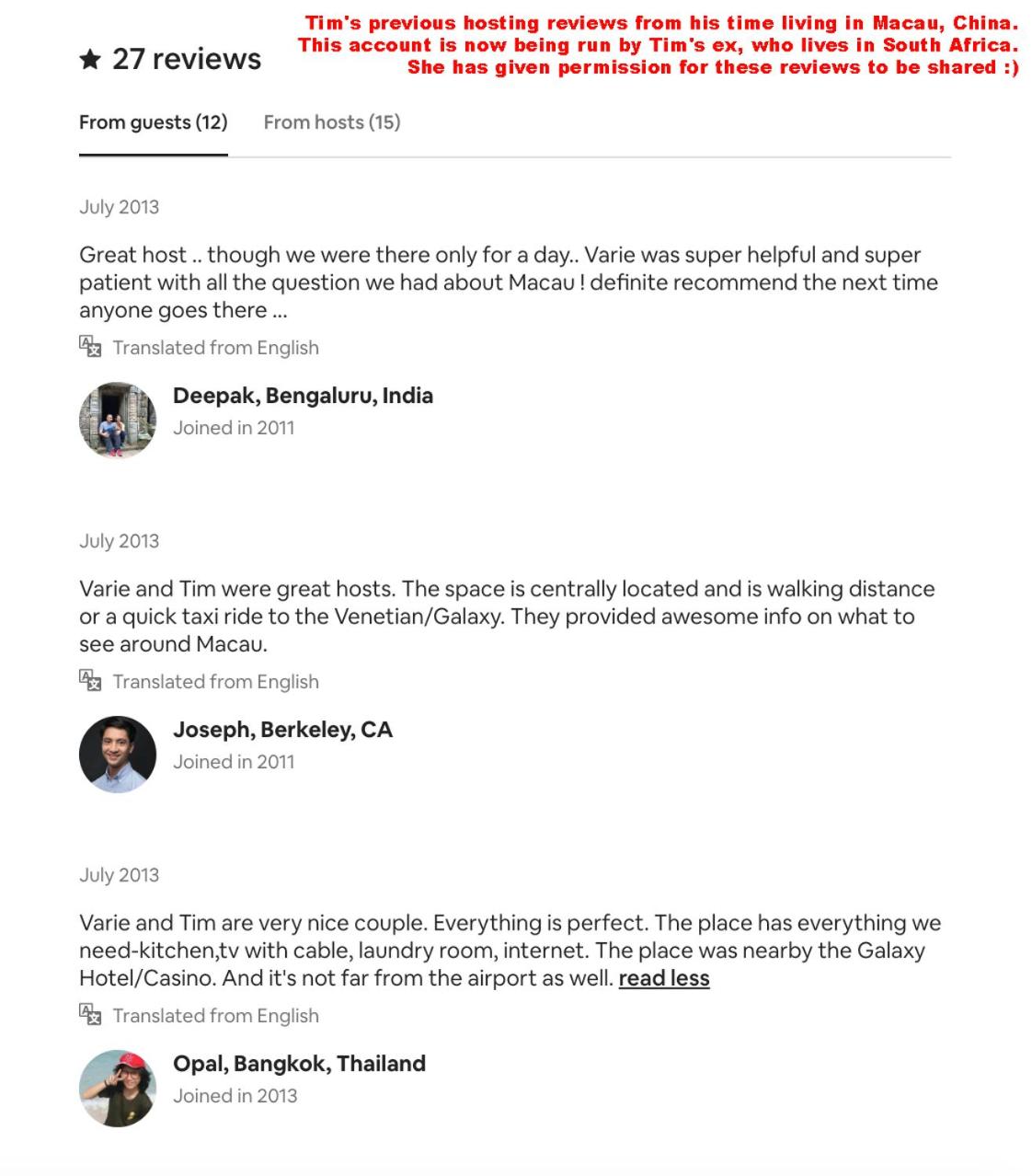Open Joseph's profile photo
1032x1176 pixels.
(x=118, y=754)
